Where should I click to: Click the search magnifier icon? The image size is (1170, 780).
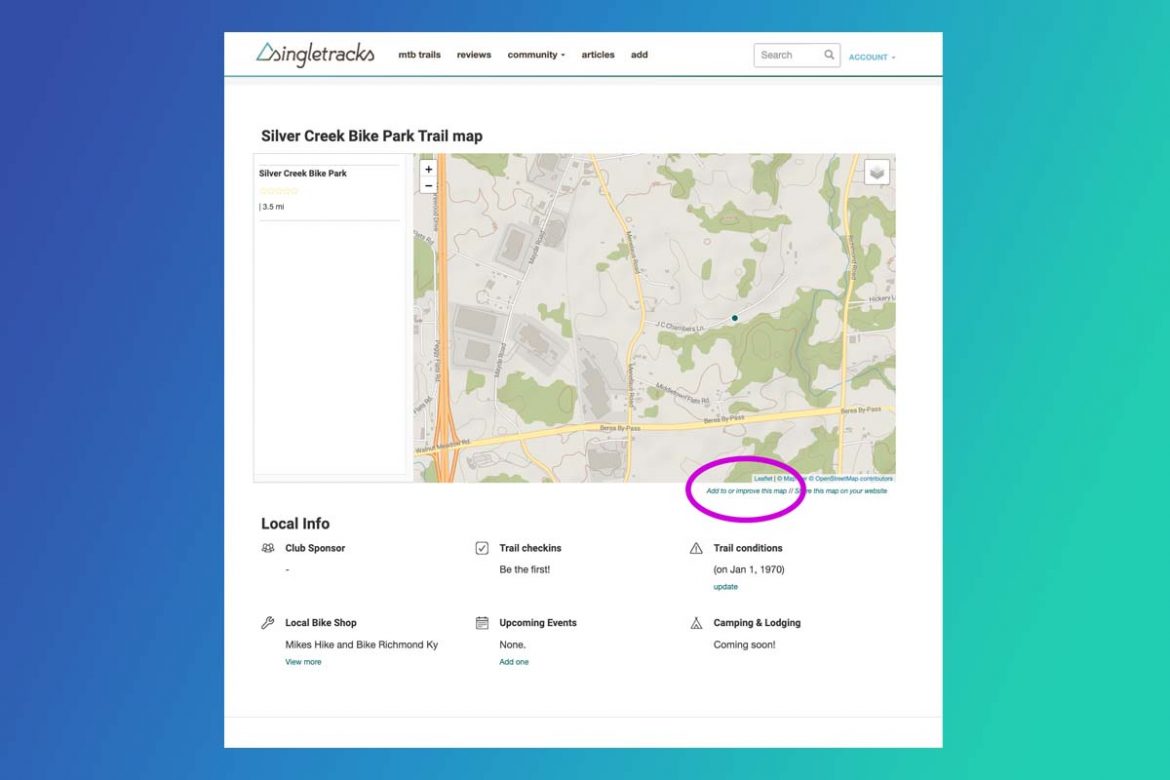[x=829, y=55]
